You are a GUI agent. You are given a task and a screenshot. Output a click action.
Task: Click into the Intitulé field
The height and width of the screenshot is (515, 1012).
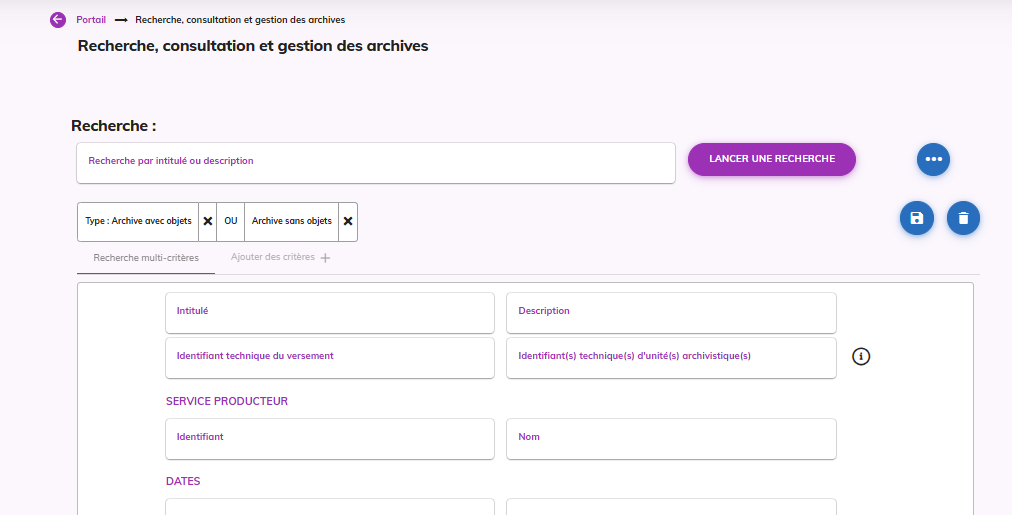tap(330, 312)
